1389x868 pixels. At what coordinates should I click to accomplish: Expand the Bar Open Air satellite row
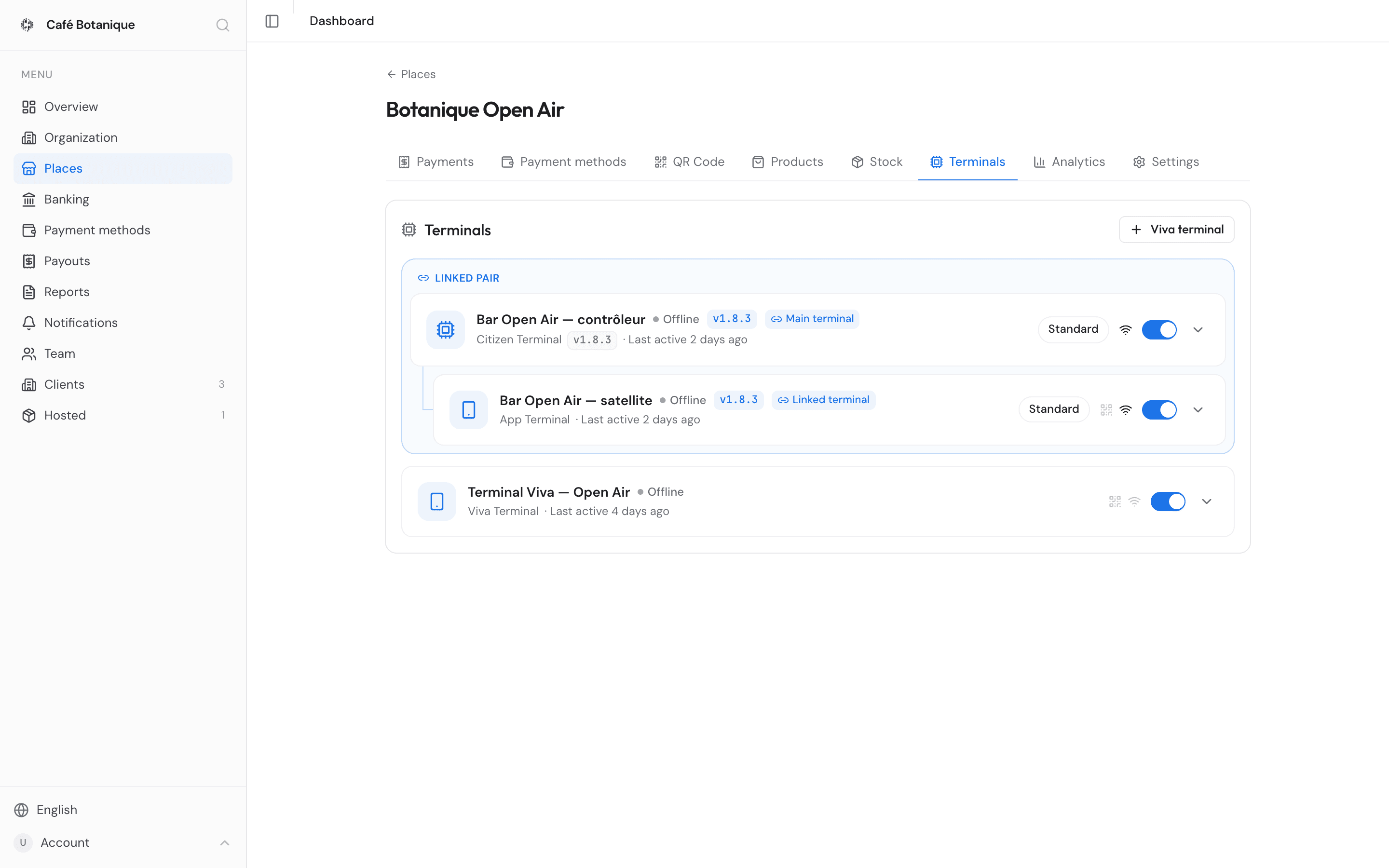(1198, 410)
